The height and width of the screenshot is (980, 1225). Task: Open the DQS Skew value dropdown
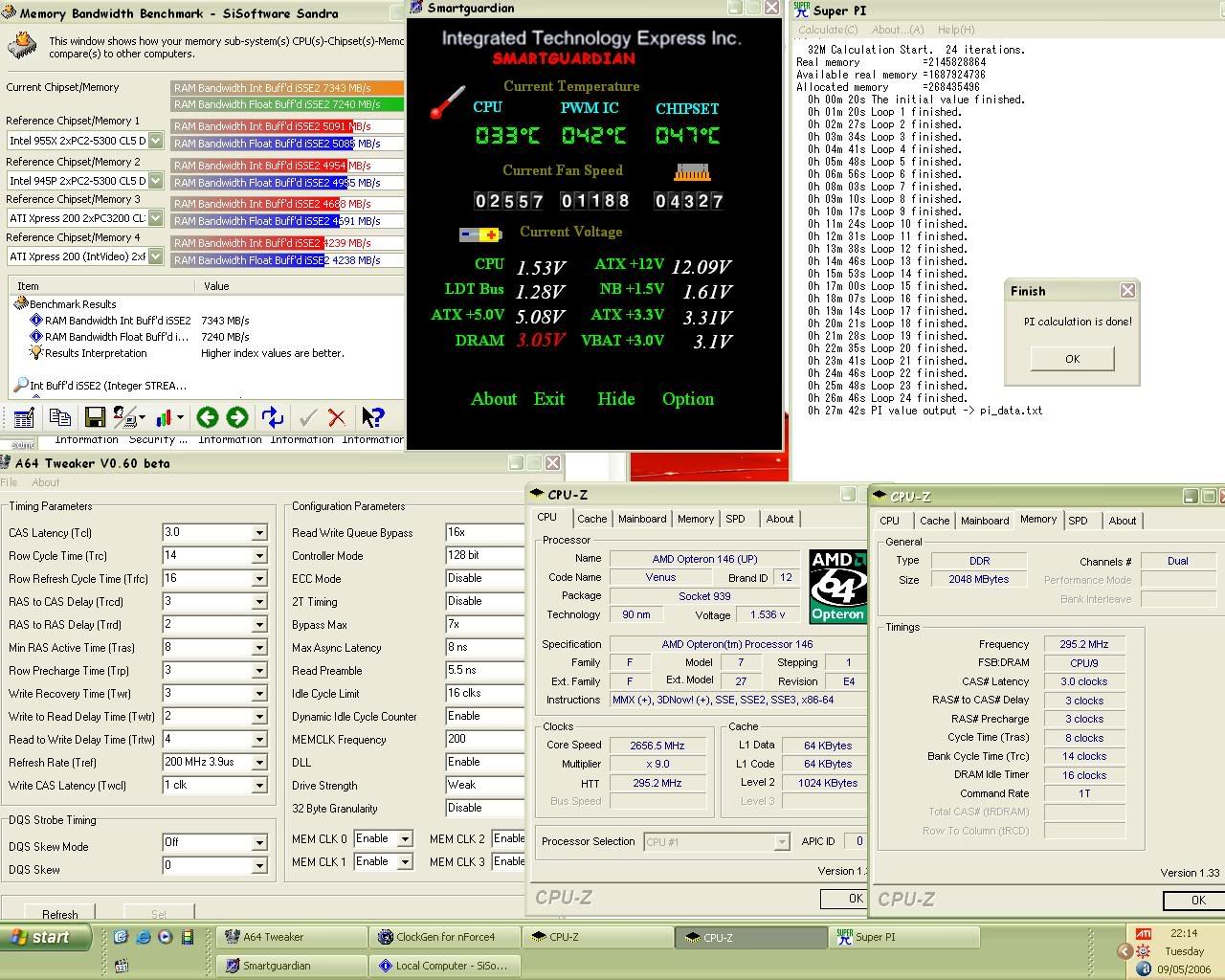click(x=259, y=866)
